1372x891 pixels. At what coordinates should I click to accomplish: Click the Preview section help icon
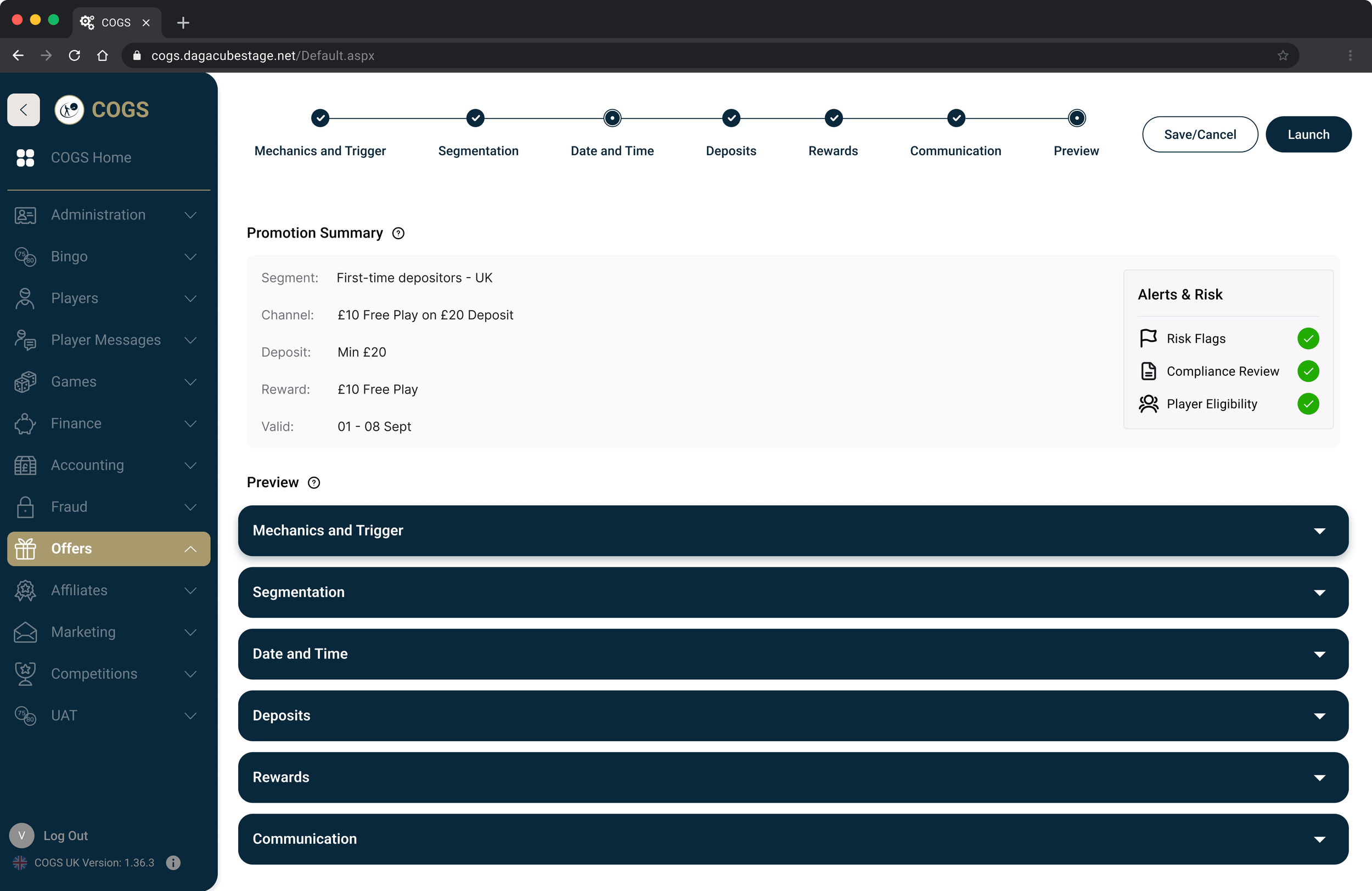(313, 482)
